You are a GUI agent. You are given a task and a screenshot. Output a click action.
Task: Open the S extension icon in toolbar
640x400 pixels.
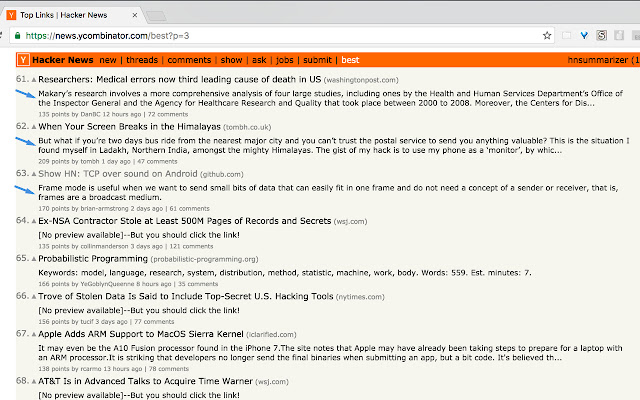pyautogui.click(x=601, y=36)
